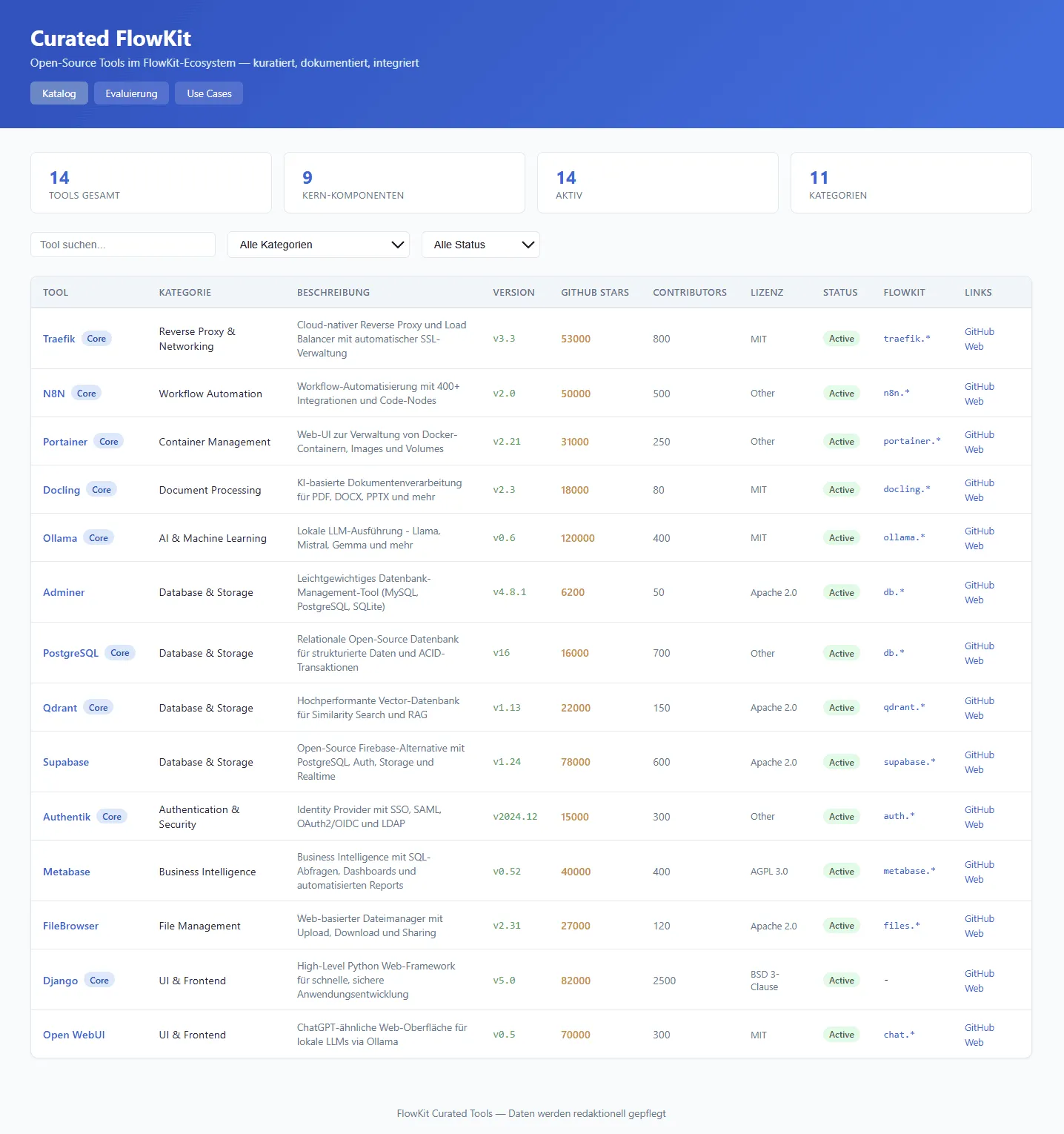Visit the Open WebUI Web link

click(x=974, y=1042)
